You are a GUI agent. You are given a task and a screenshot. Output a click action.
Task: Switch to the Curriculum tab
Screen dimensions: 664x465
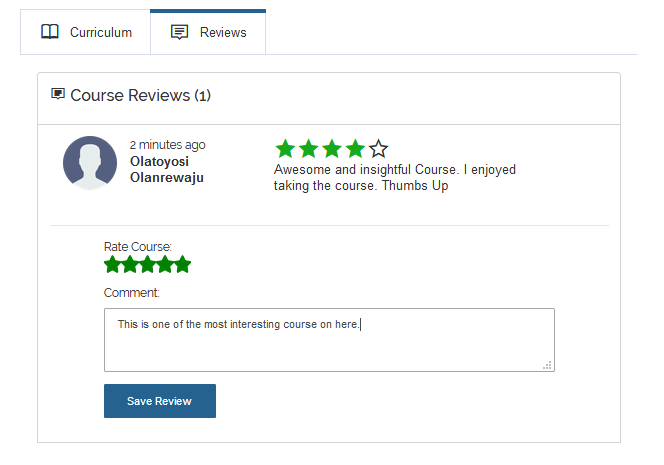coord(86,32)
